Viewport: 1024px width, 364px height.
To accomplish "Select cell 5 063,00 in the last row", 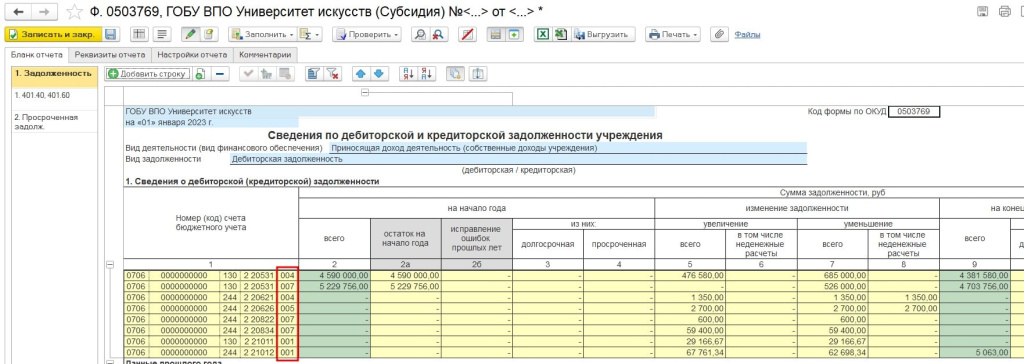I will tap(975, 354).
